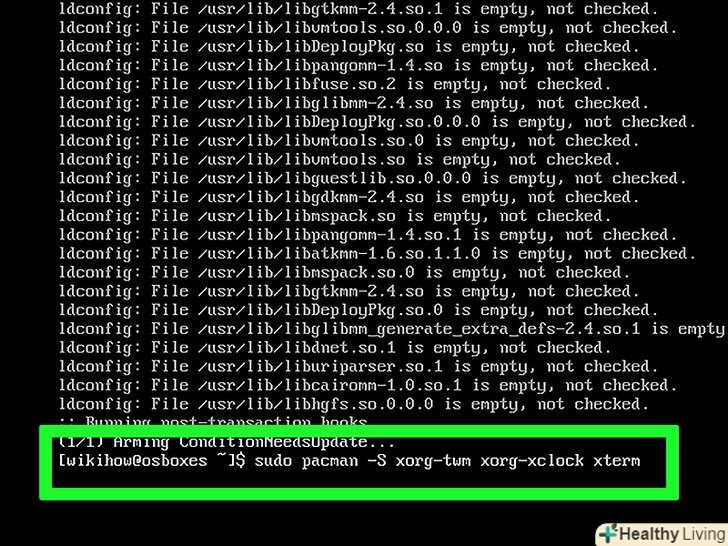This screenshot has height=546, width=728.
Task: Click xorg-twm in the pacman command
Action: click(433, 461)
